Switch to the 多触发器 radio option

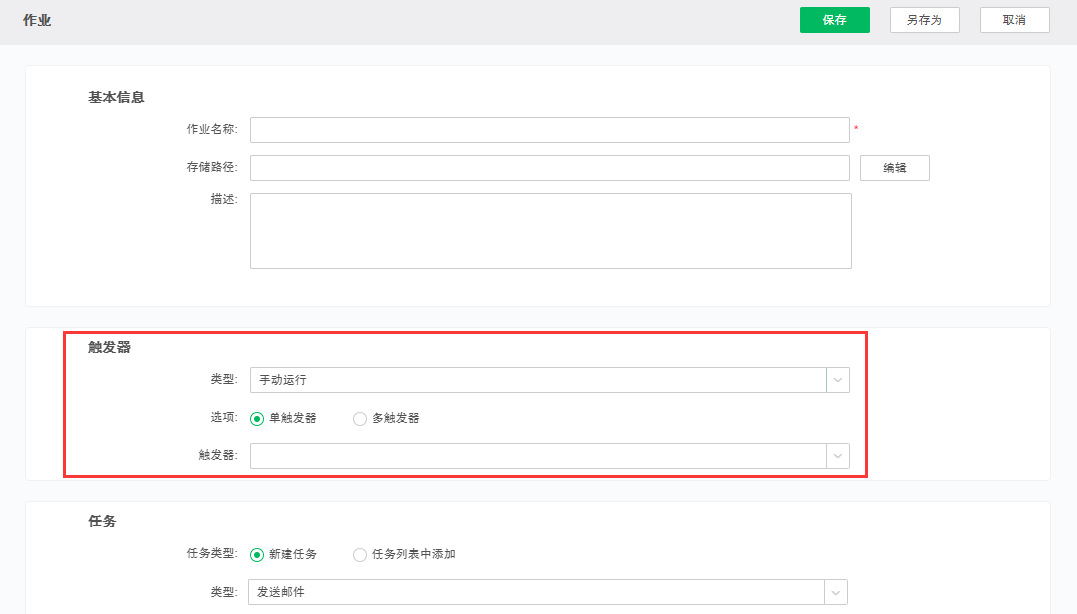[360, 419]
